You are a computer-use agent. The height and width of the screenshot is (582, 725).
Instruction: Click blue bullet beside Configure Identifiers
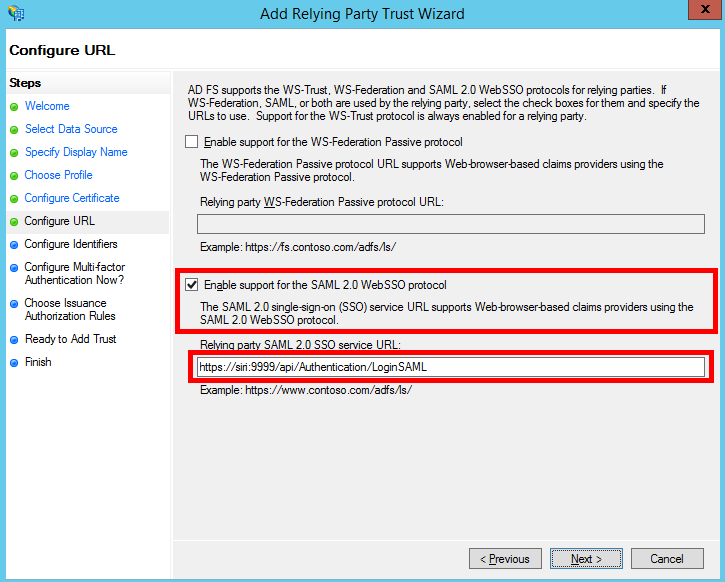pyautogui.click(x=14, y=245)
